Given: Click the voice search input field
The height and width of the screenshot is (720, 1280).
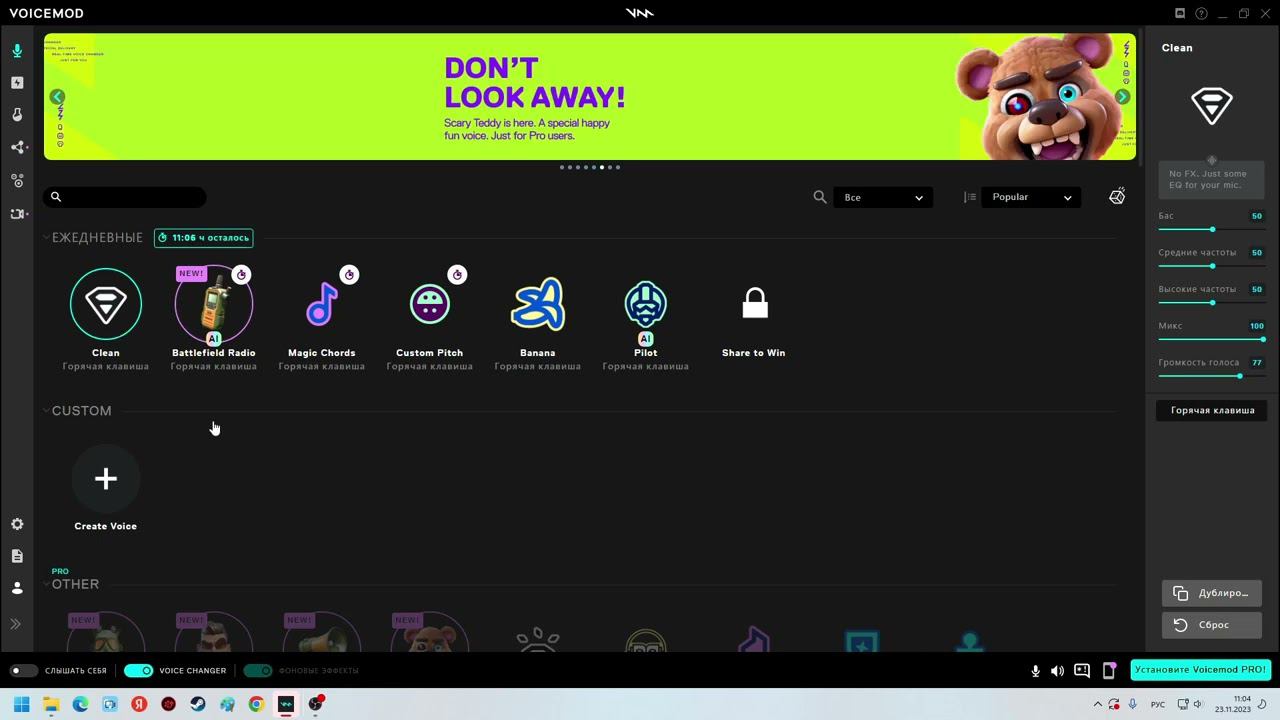Looking at the screenshot, I should pyautogui.click(x=125, y=197).
